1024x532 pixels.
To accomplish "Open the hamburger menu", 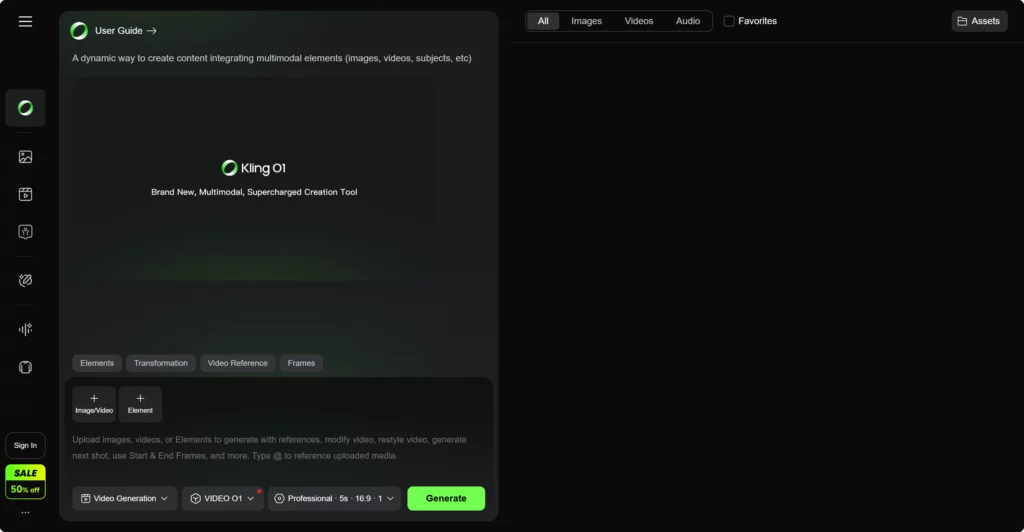I will coord(25,22).
